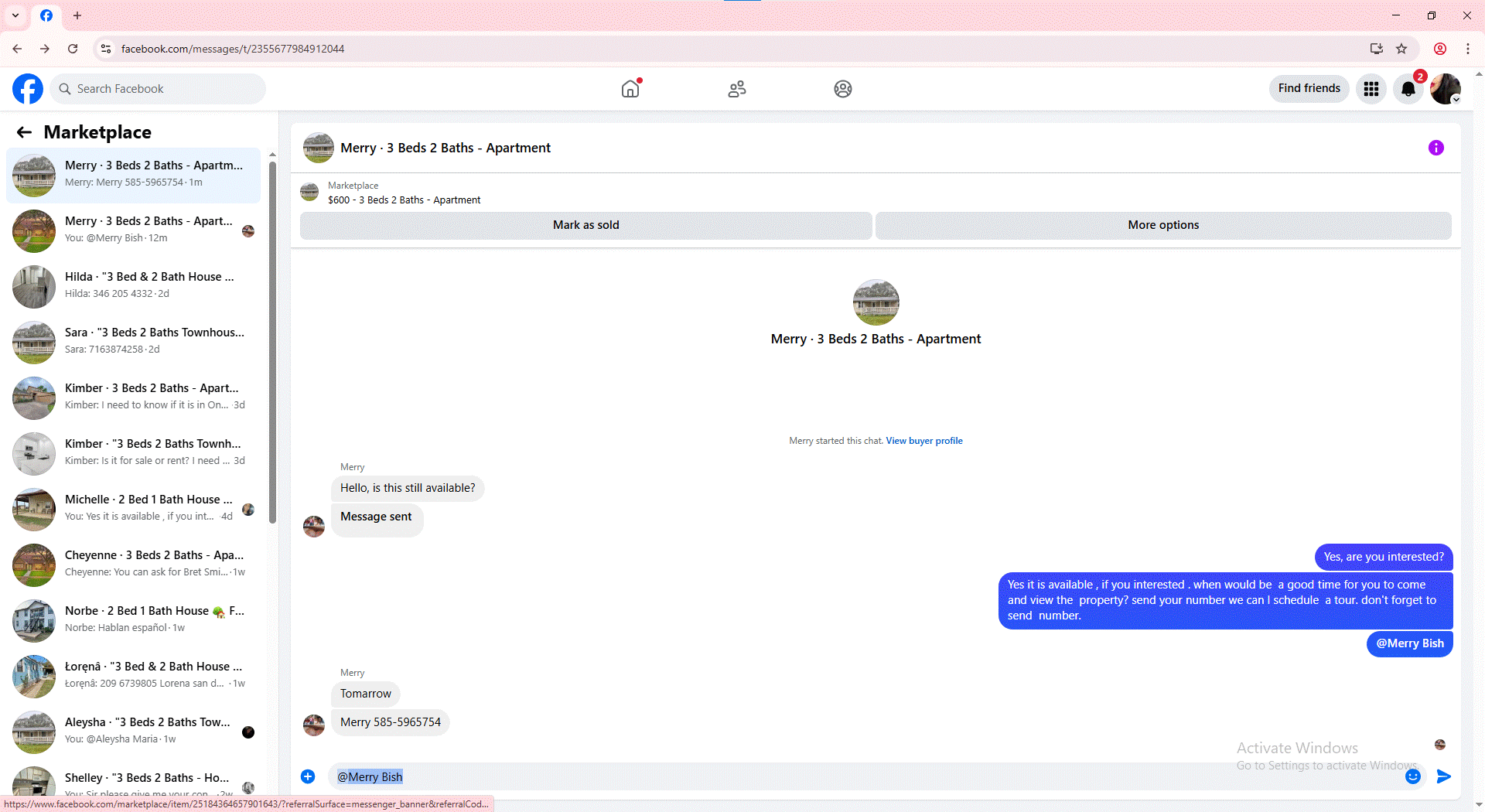Go forward in browser history
The width and height of the screenshot is (1485, 812).
pyautogui.click(x=45, y=49)
